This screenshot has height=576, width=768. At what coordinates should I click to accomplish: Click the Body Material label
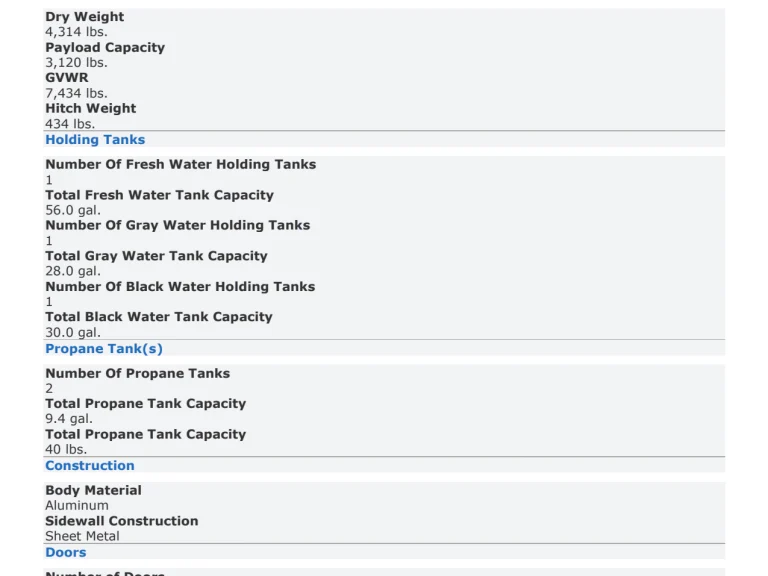[x=93, y=490]
